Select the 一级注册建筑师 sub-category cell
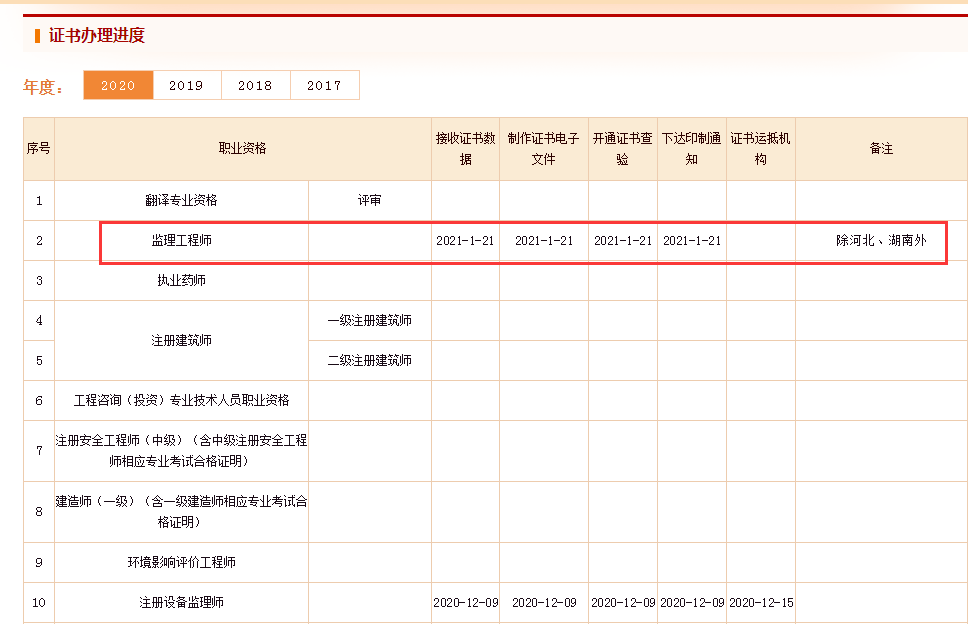 (x=370, y=320)
